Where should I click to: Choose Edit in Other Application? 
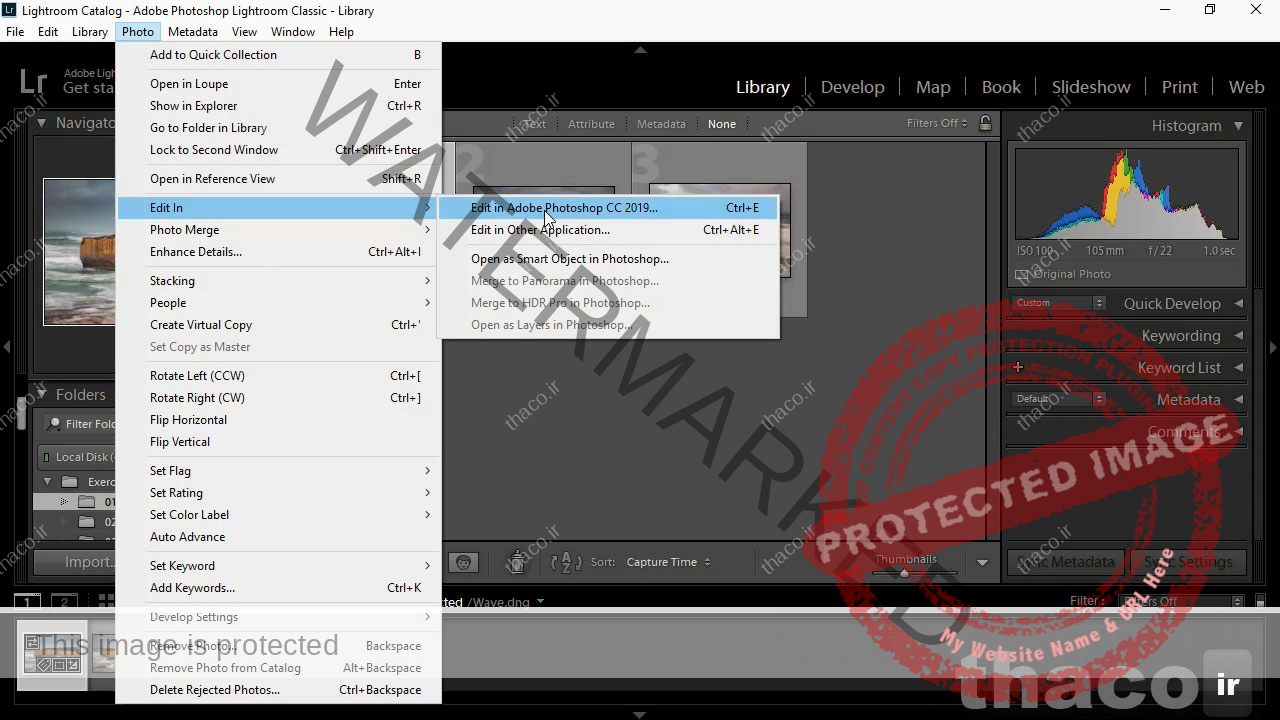[x=608, y=230]
